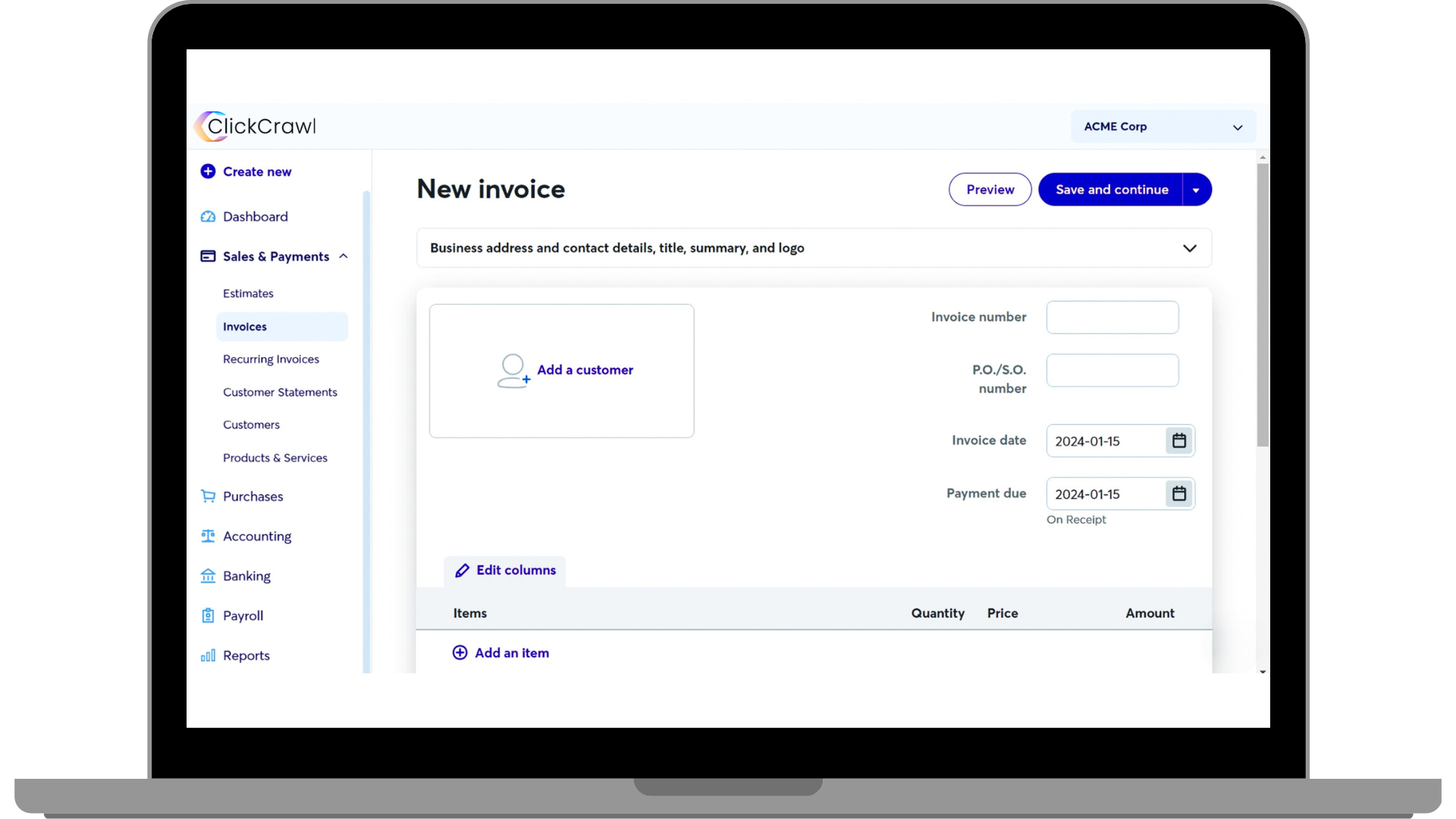Click the Payroll clipboard icon
The width and height of the screenshot is (1456, 819).
point(208,616)
